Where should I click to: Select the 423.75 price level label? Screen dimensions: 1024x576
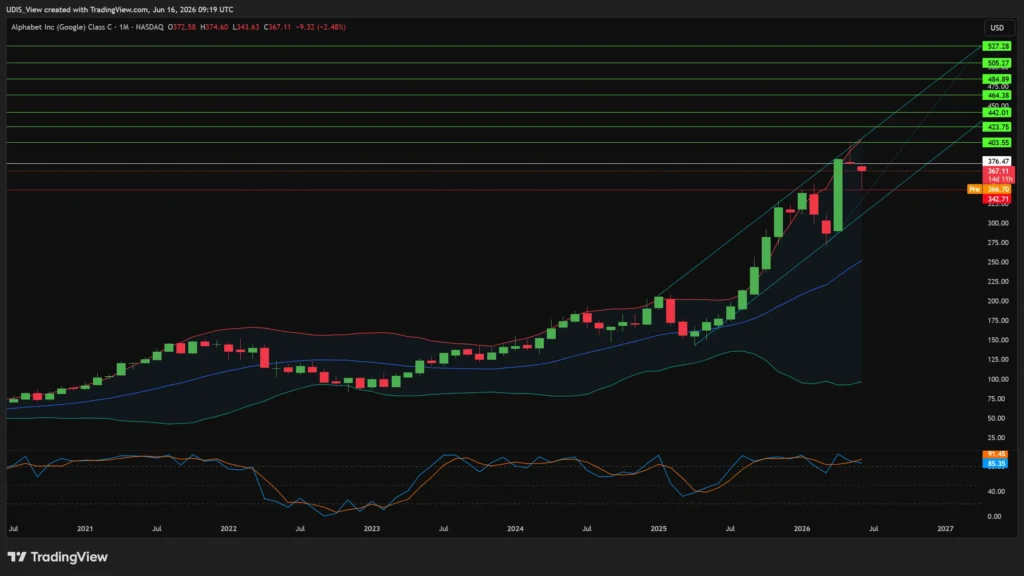point(997,127)
